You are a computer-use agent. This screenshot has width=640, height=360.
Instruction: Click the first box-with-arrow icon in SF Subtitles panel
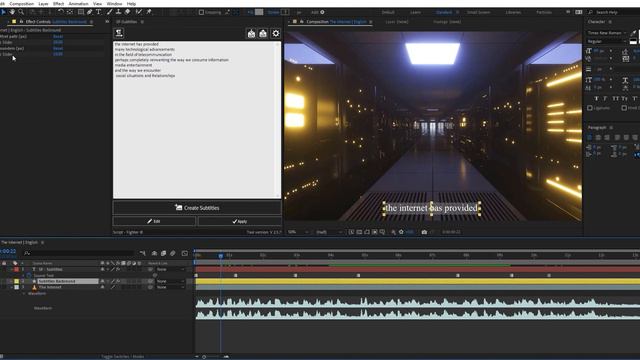(x=251, y=33)
